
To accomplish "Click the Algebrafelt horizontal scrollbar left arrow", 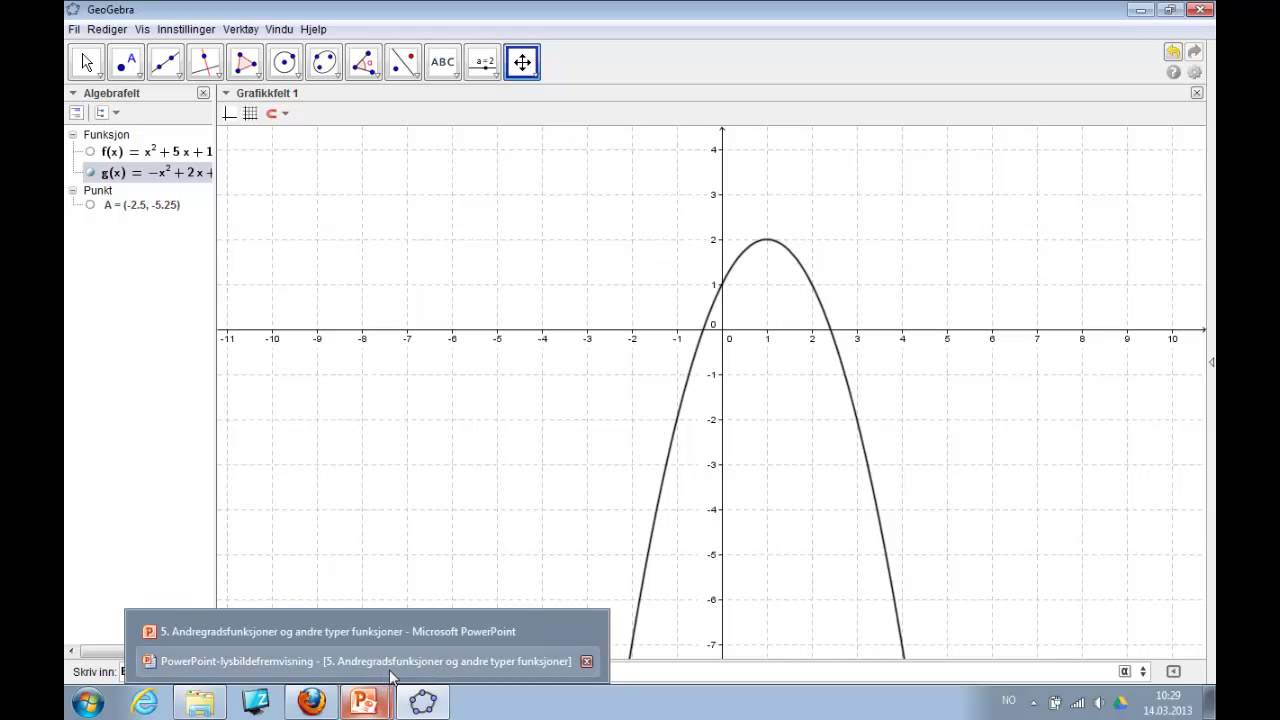I will click(71, 651).
